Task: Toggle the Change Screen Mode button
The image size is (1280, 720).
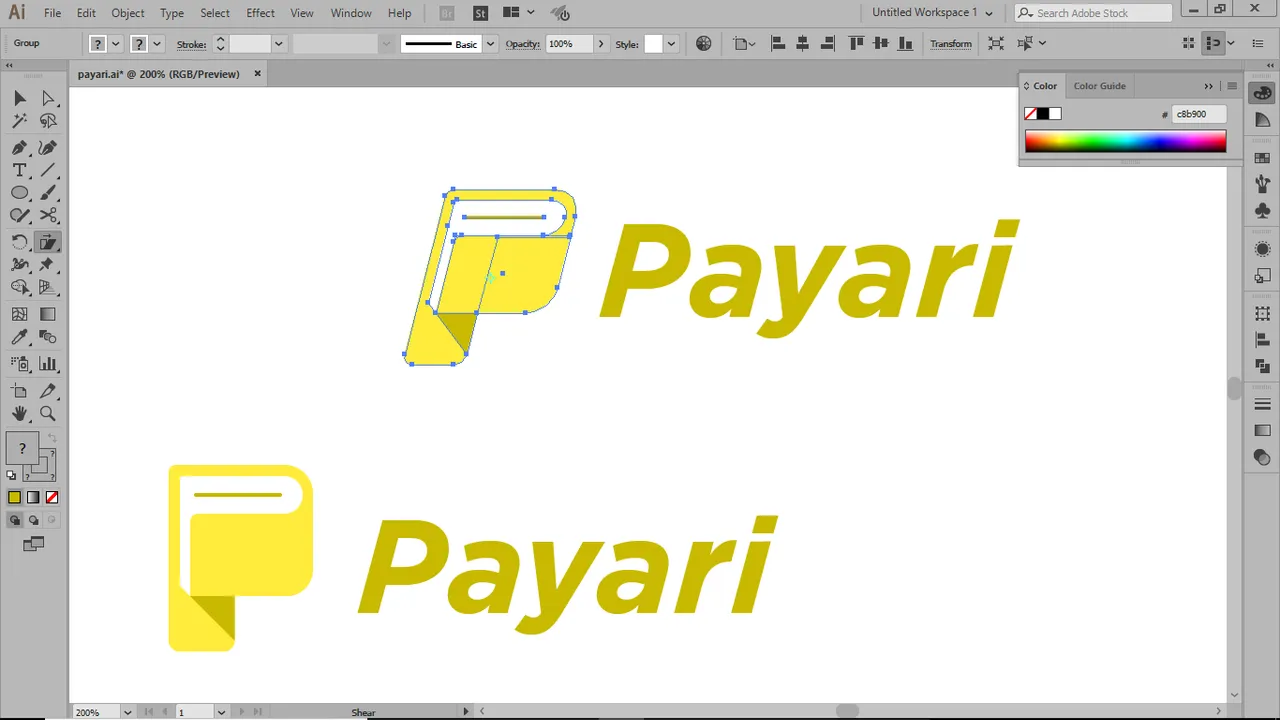Action: pos(33,544)
